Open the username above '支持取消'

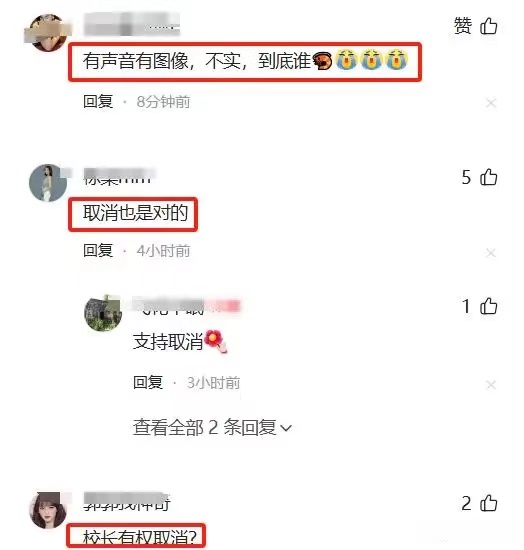click(x=187, y=306)
